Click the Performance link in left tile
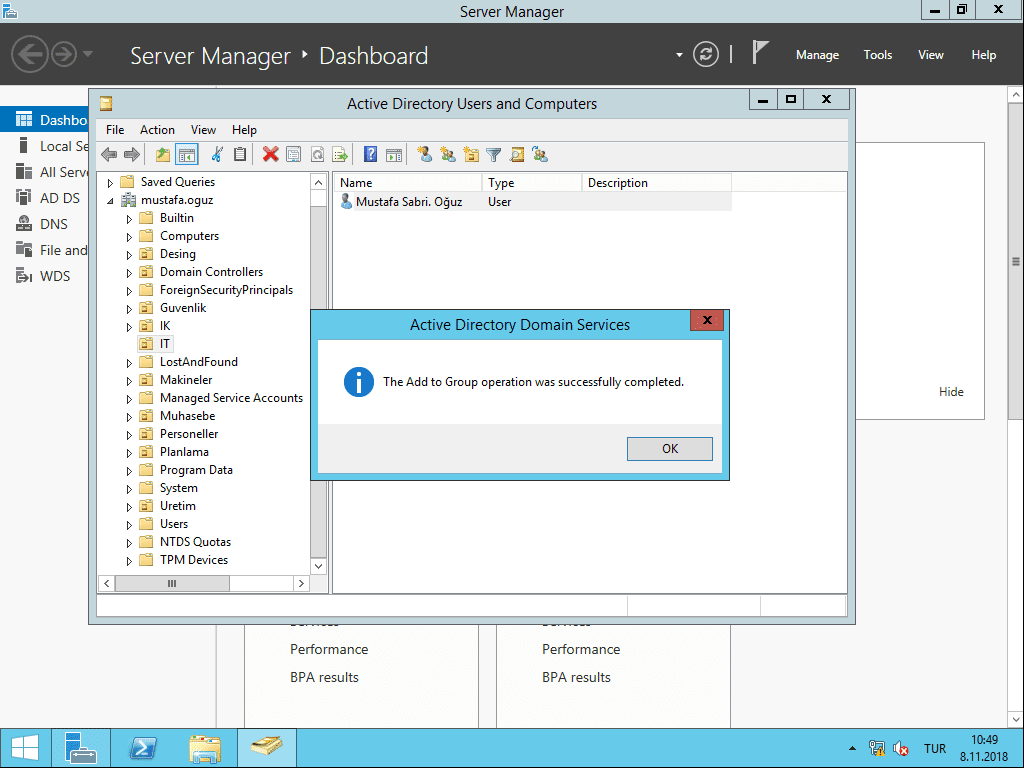This screenshot has width=1024, height=768. coord(329,649)
